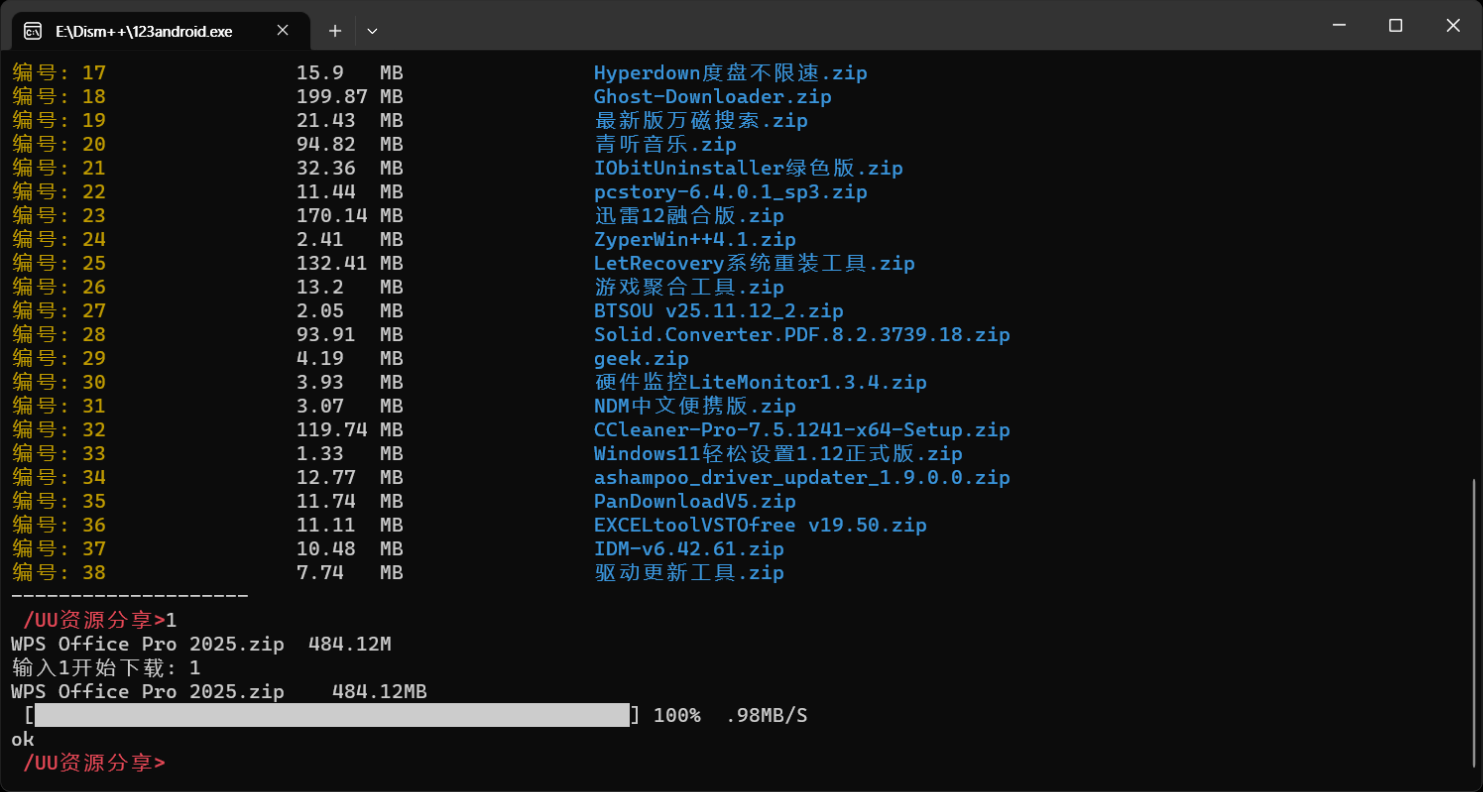Screen dimensions: 1483x792
Task: Click the terminal icon in the tab
Action: tap(32, 31)
